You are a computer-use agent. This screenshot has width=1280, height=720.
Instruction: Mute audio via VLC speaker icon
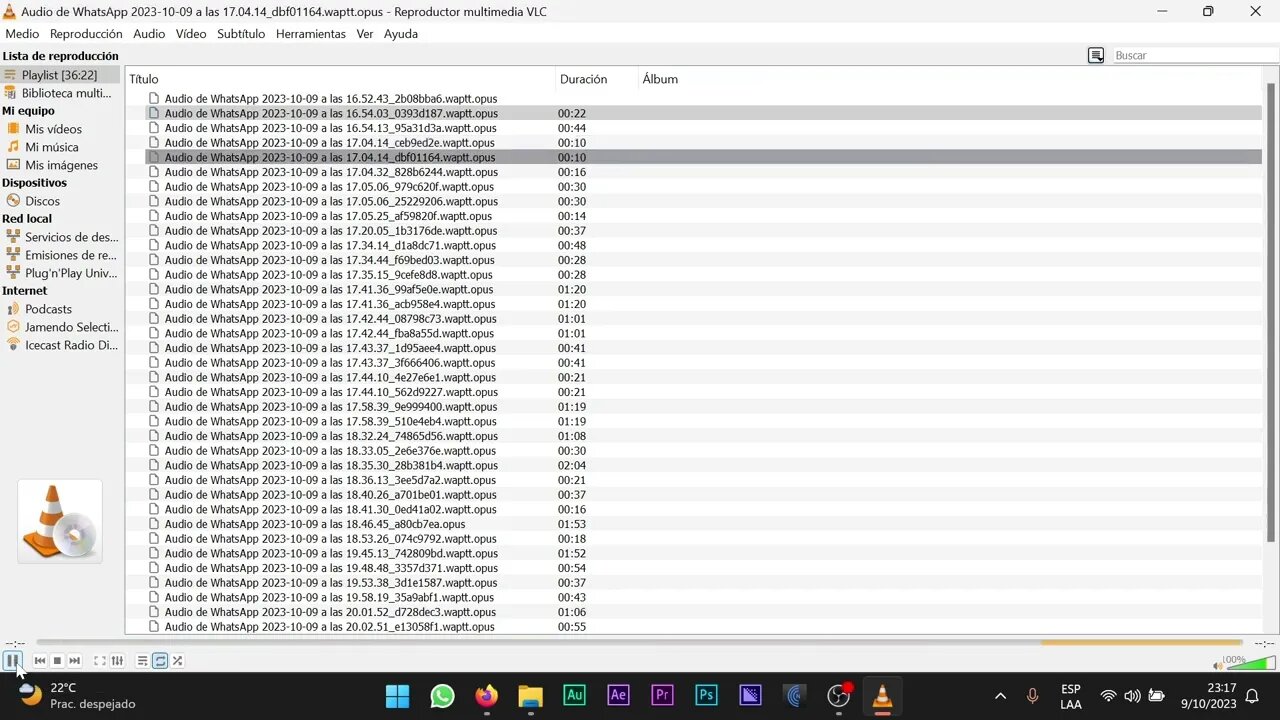coord(1218,664)
